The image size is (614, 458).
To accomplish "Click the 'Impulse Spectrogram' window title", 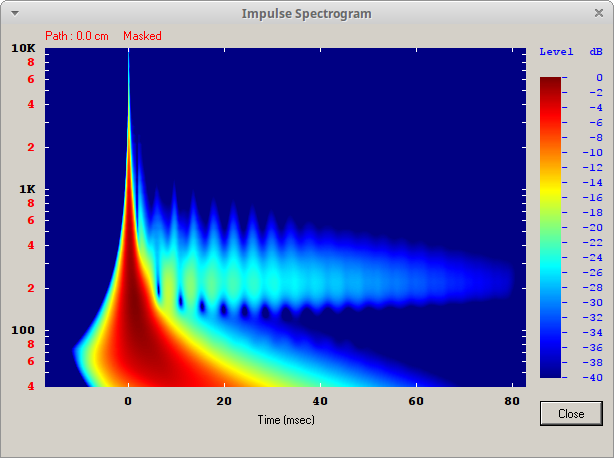I will click(x=306, y=13).
